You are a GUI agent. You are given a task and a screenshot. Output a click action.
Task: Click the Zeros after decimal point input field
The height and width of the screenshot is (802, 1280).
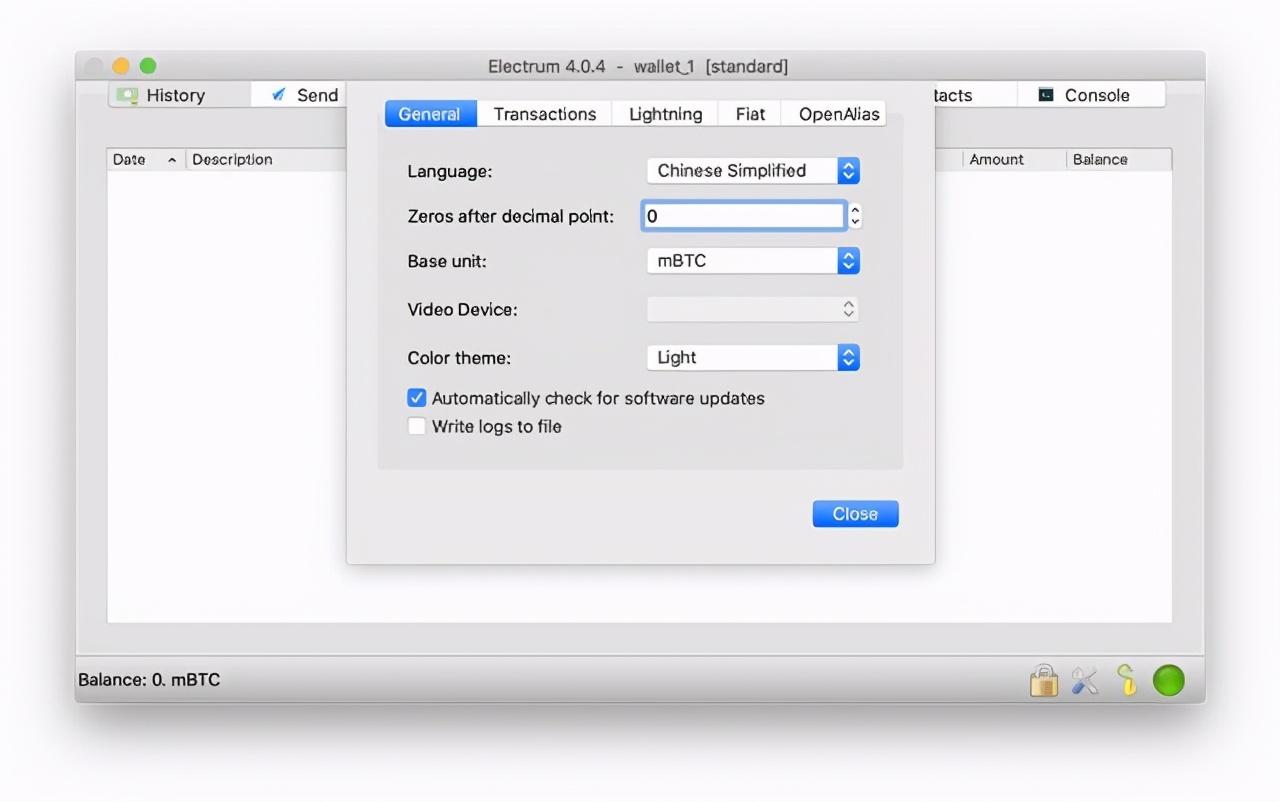[x=744, y=216]
